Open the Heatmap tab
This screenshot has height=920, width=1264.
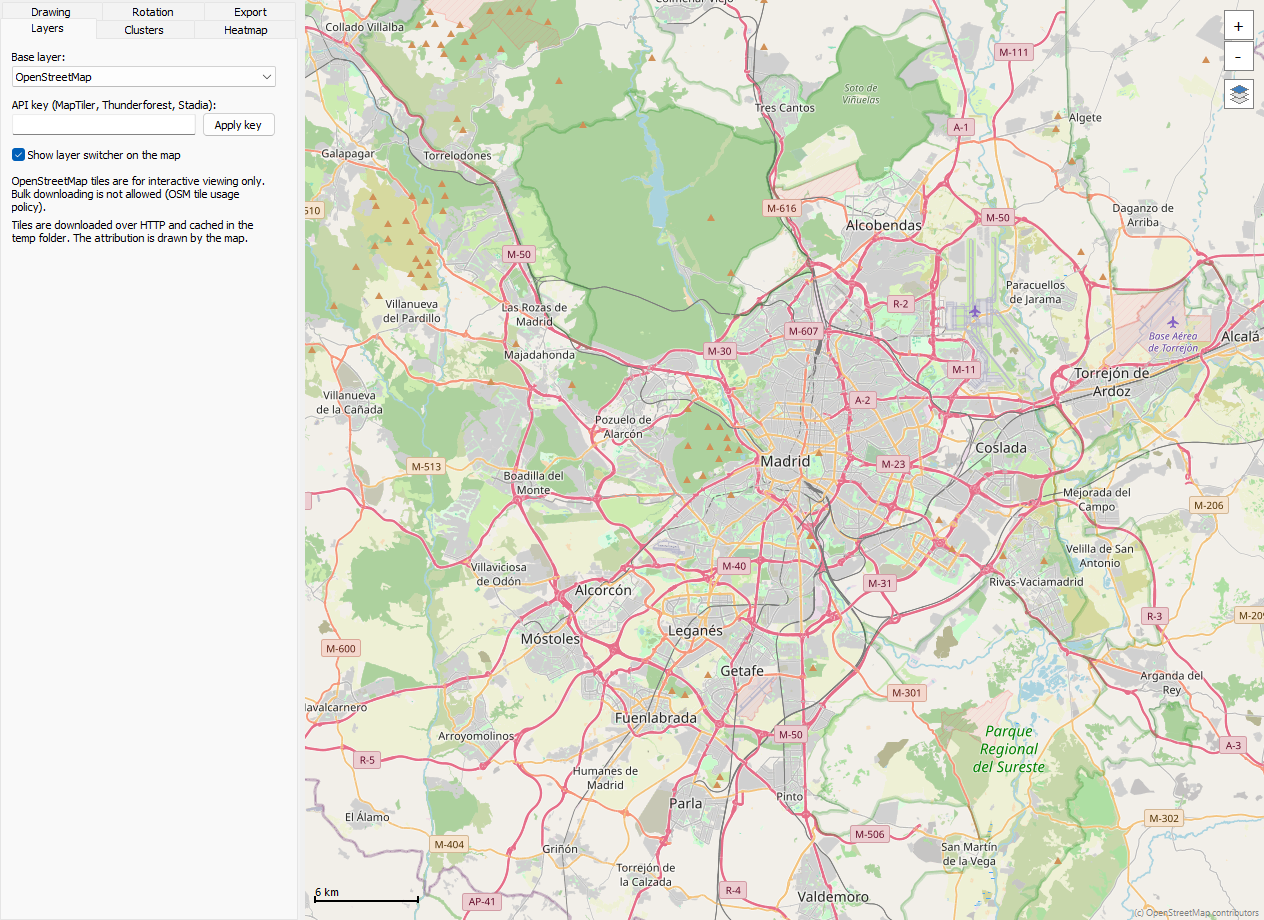245,30
